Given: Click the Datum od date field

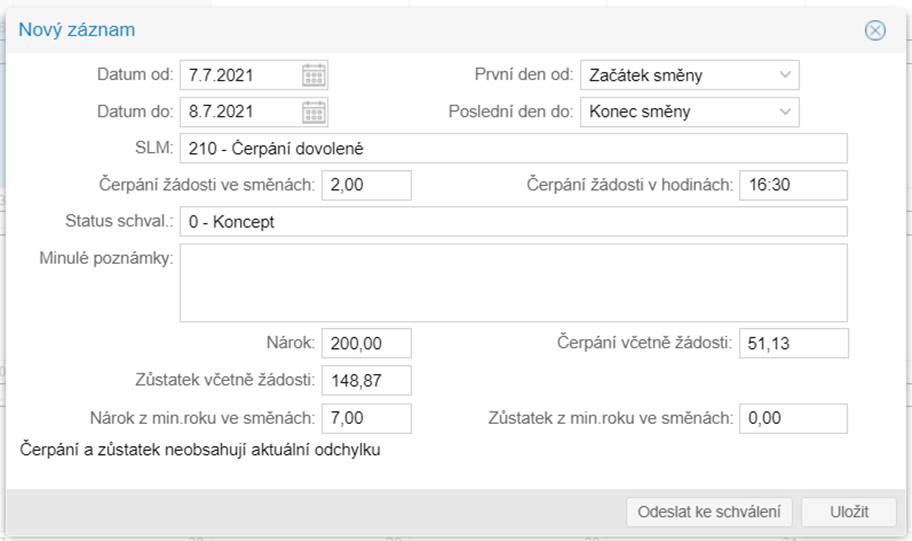Looking at the screenshot, I should coord(240,75).
